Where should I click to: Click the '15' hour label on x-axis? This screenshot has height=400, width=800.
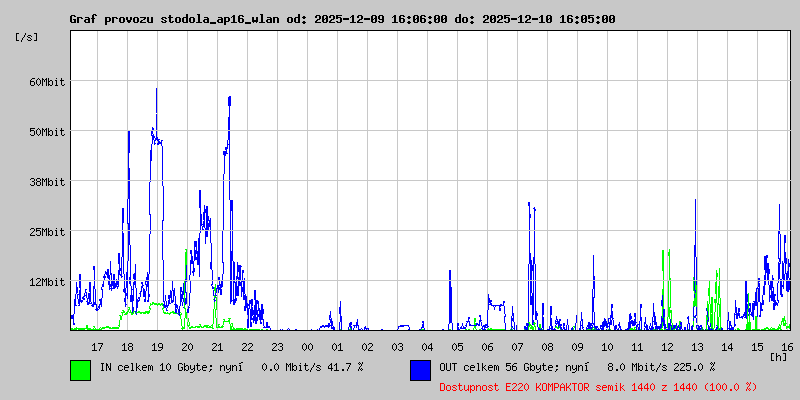pos(757,347)
